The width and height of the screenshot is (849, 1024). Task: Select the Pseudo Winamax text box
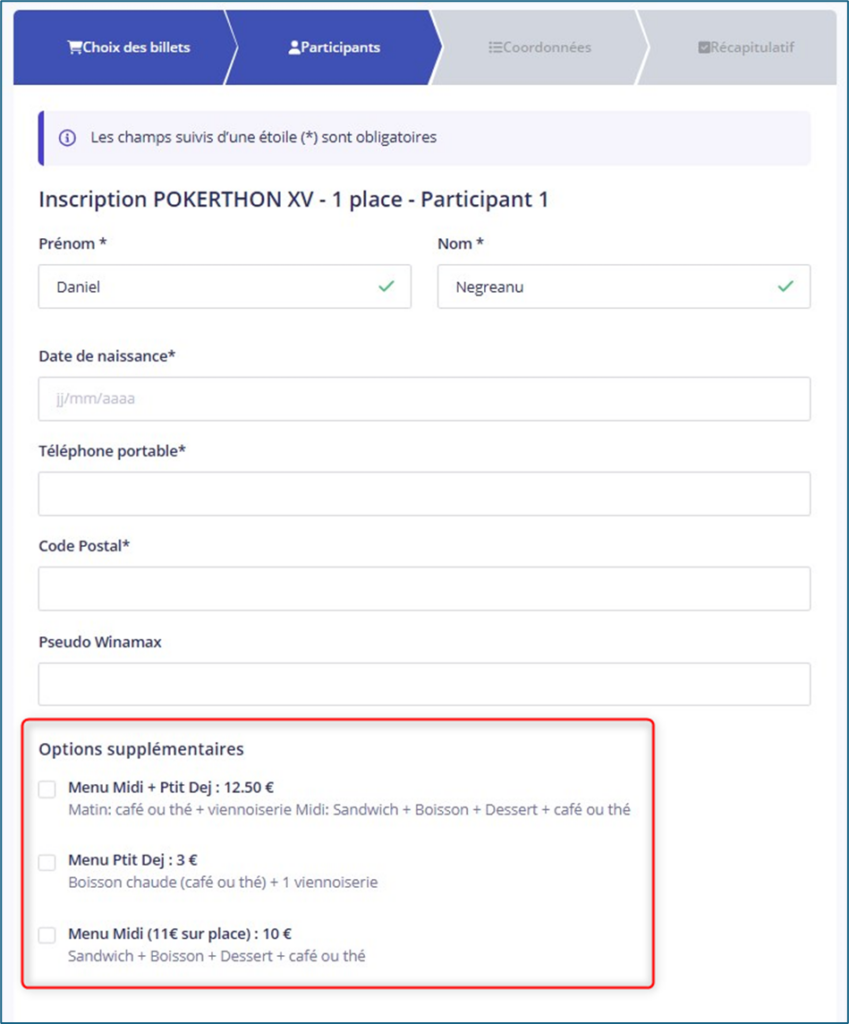(x=424, y=684)
